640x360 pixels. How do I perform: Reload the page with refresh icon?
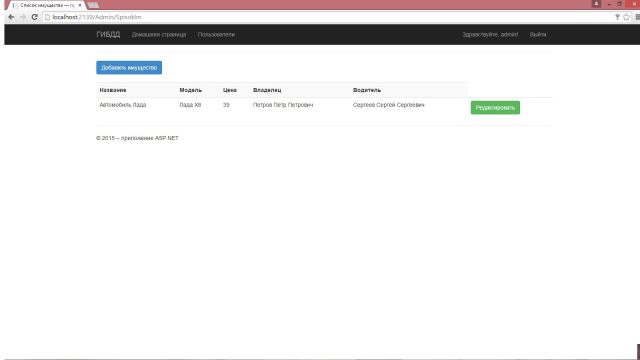coord(35,17)
